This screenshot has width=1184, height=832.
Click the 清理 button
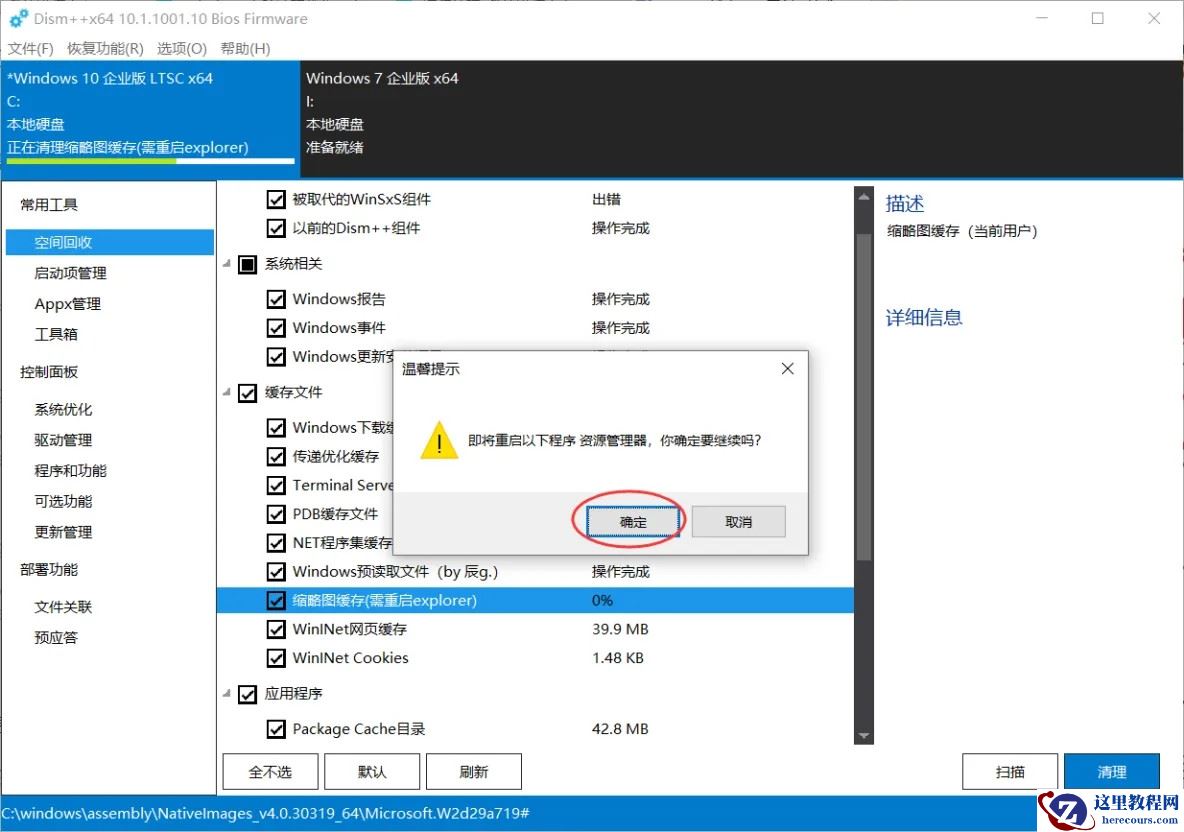coord(1111,771)
